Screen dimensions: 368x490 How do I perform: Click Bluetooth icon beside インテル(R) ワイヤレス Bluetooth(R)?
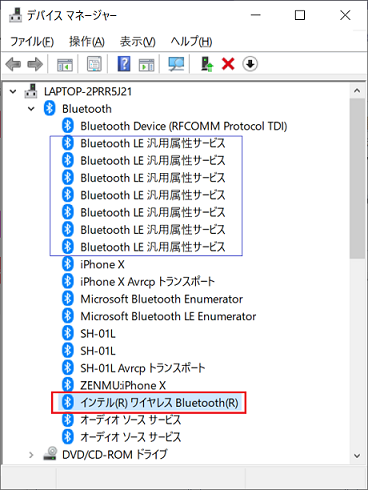point(68,402)
